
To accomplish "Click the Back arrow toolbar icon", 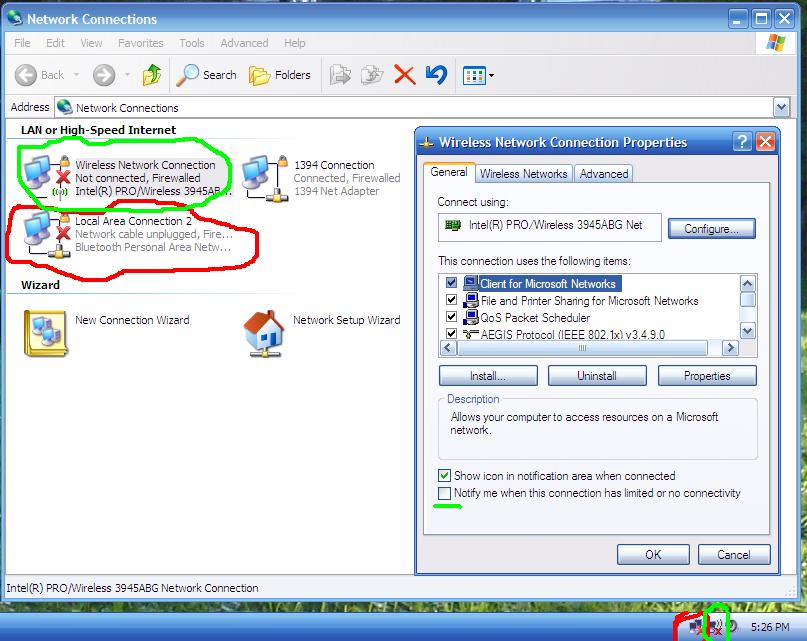I will pyautogui.click(x=26, y=75).
